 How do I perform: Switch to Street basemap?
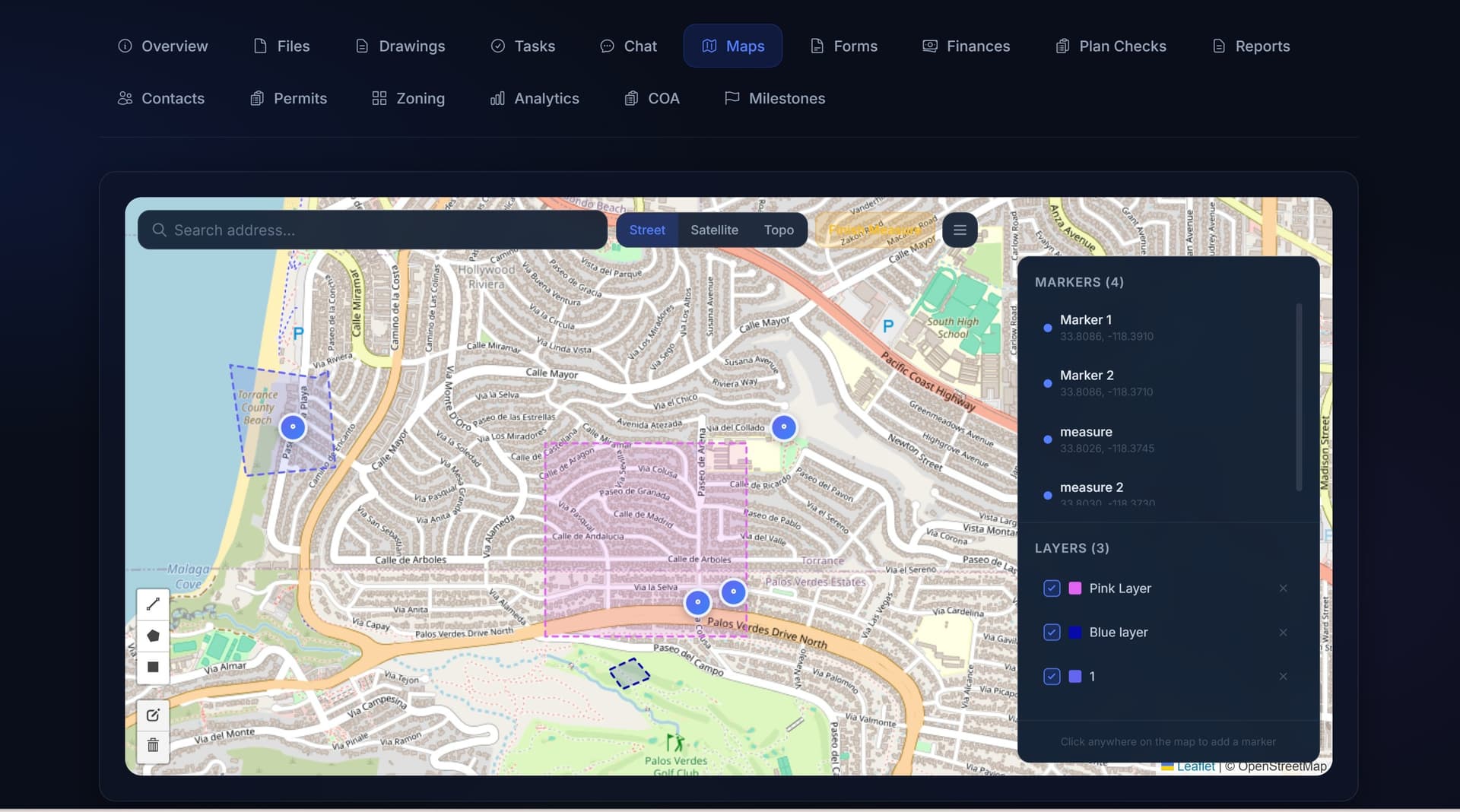(x=647, y=230)
